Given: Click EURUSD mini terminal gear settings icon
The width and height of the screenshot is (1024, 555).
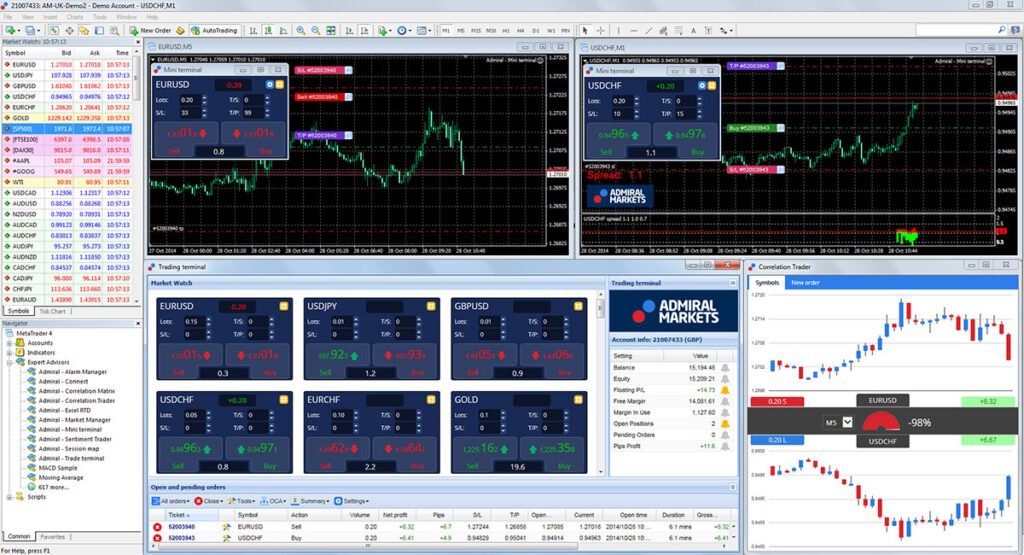Looking at the screenshot, I should tap(270, 85).
